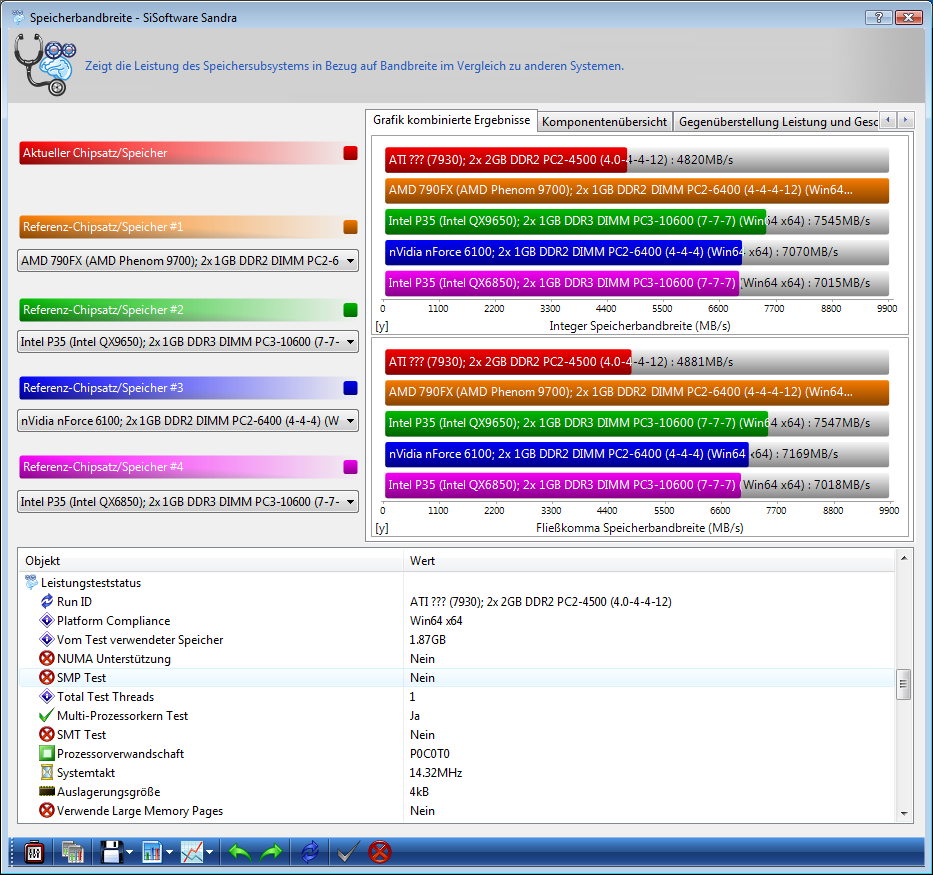Click the Leistungsteststatus tree icon
Screen dimensions: 933x875
(x=31, y=582)
